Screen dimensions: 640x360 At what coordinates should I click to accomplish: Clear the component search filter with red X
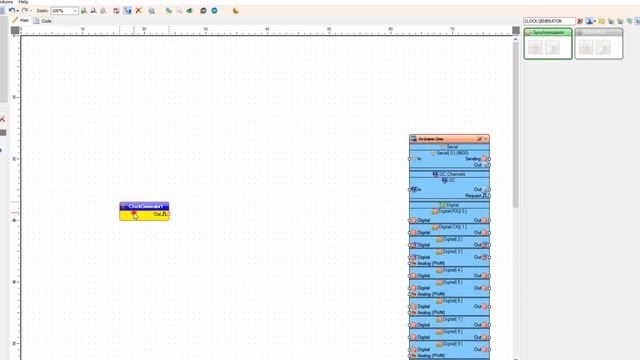[x=580, y=21]
